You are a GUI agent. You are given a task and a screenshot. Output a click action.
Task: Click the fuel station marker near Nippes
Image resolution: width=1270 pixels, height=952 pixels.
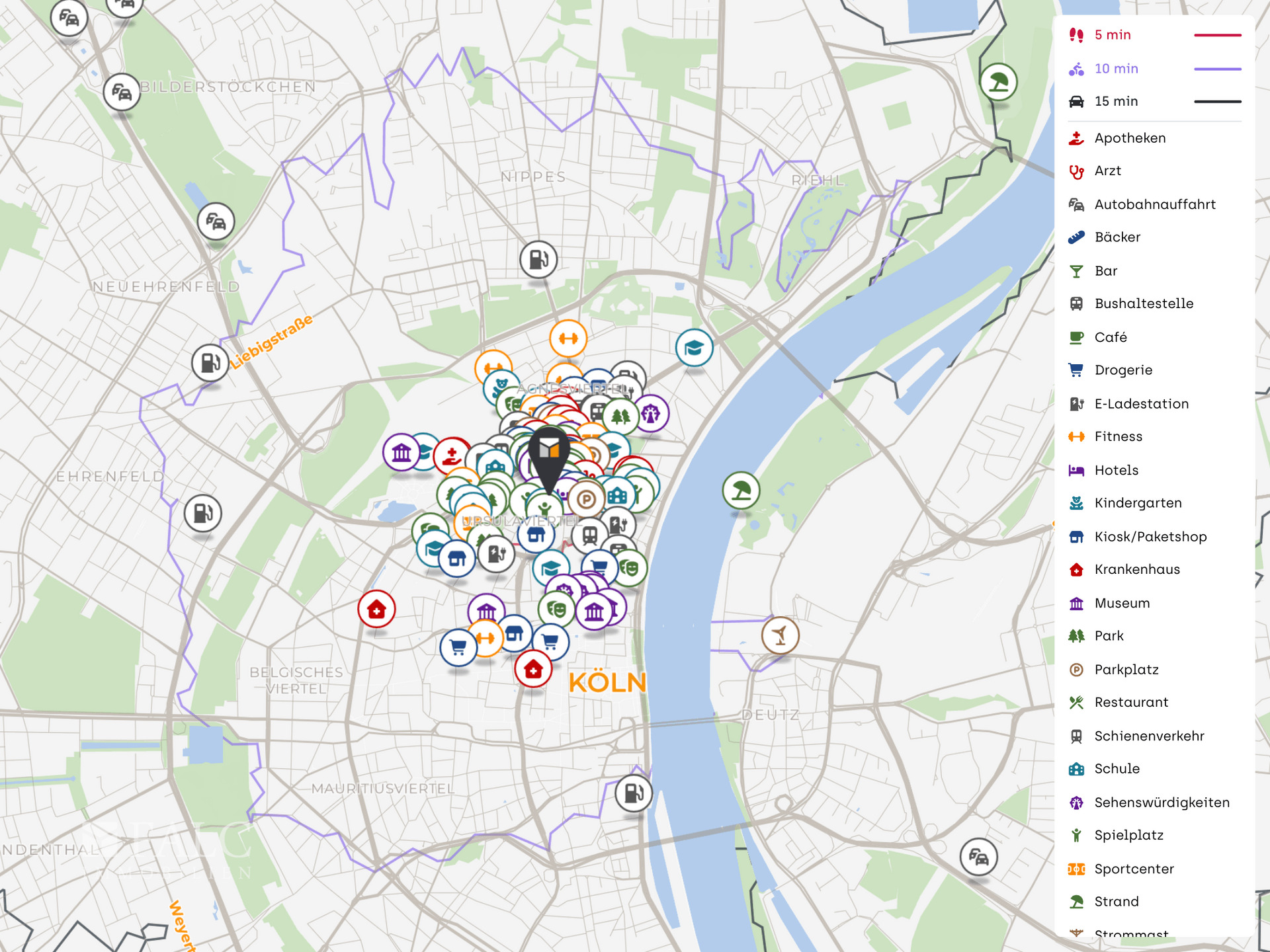click(538, 259)
